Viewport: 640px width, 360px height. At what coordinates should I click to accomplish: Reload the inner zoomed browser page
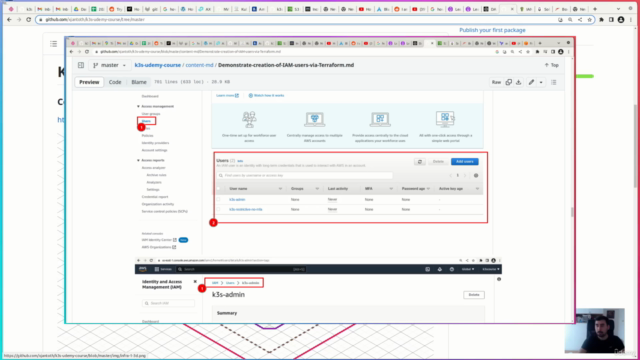click(x=87, y=52)
